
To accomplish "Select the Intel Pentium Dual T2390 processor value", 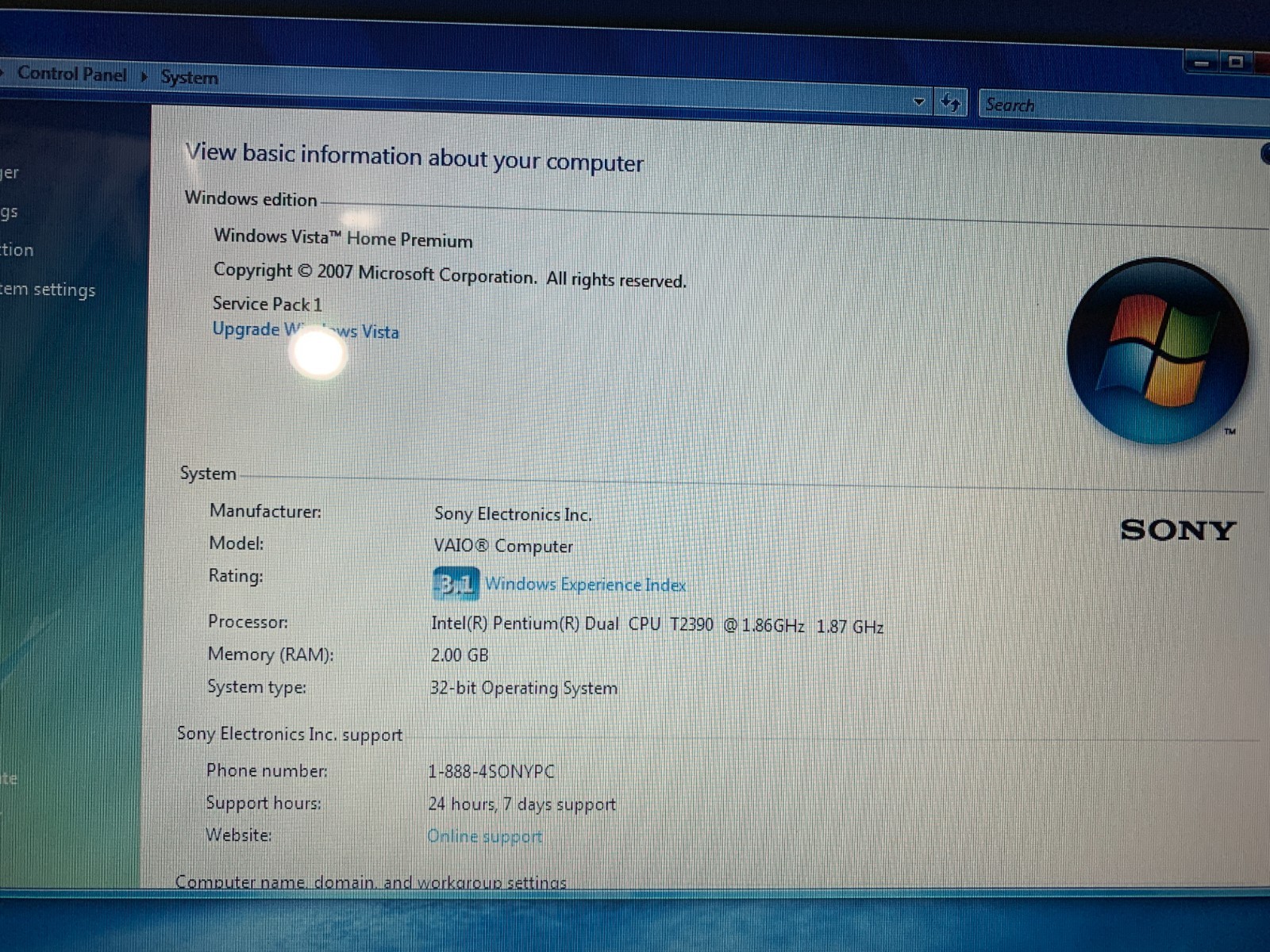I will 657,625.
